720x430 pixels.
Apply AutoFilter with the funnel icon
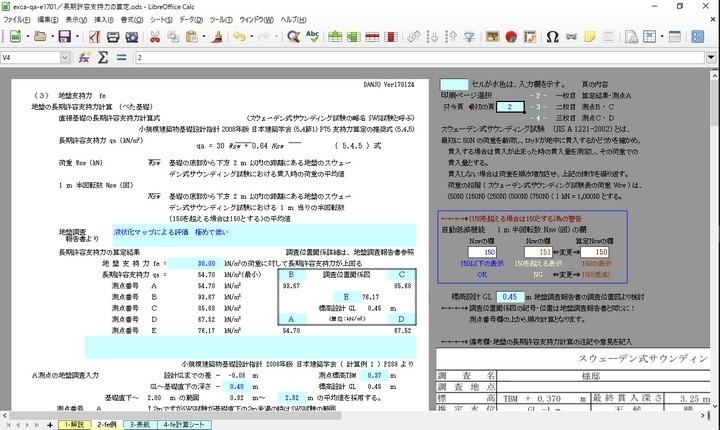469,36
